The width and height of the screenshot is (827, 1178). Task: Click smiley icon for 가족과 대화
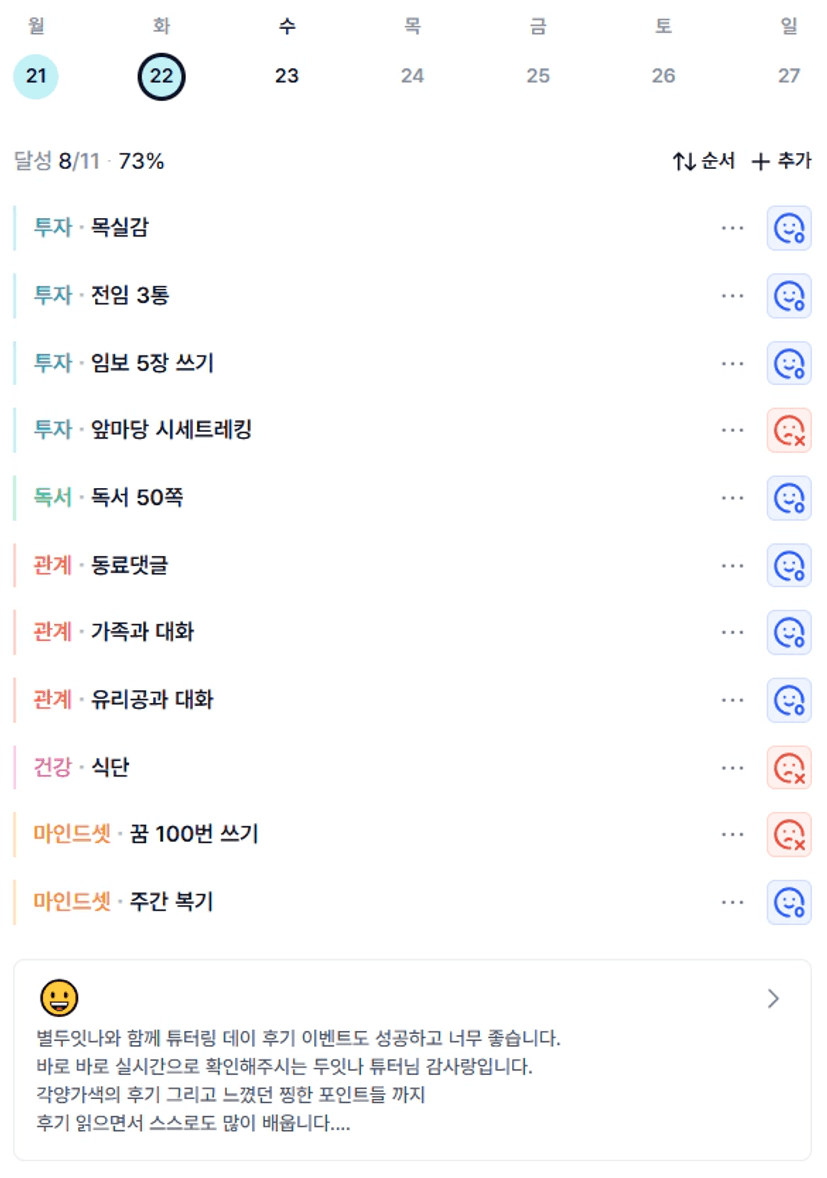(789, 633)
